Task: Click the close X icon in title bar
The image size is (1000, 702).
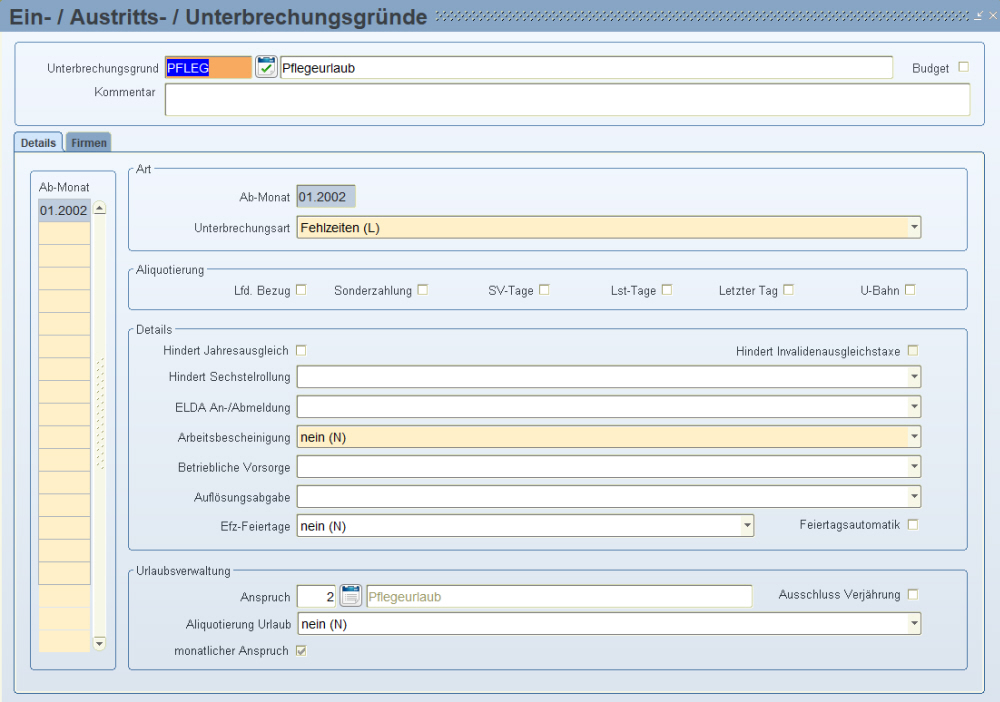Action: point(992,16)
